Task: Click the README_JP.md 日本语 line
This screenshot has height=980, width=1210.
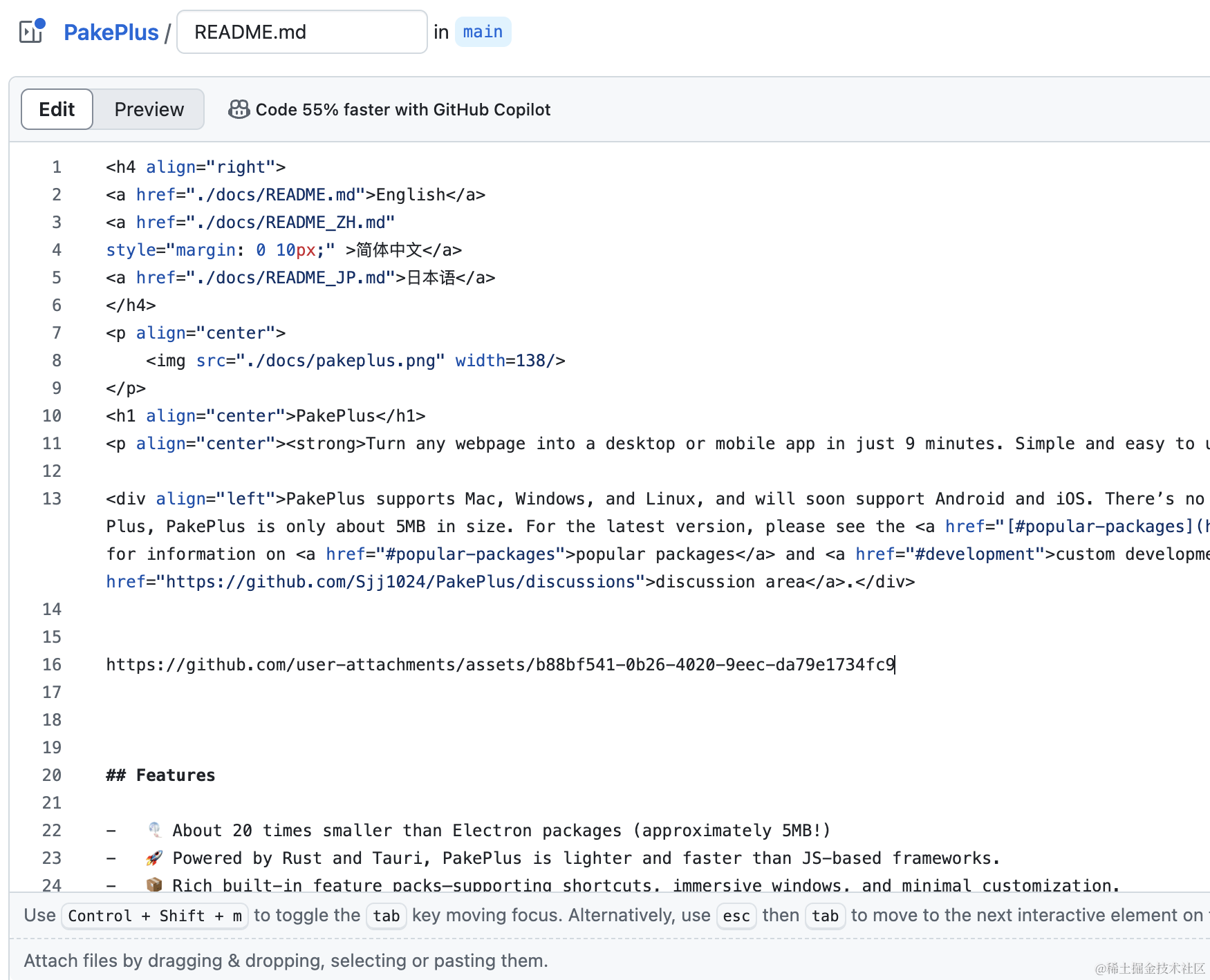Action: (301, 278)
